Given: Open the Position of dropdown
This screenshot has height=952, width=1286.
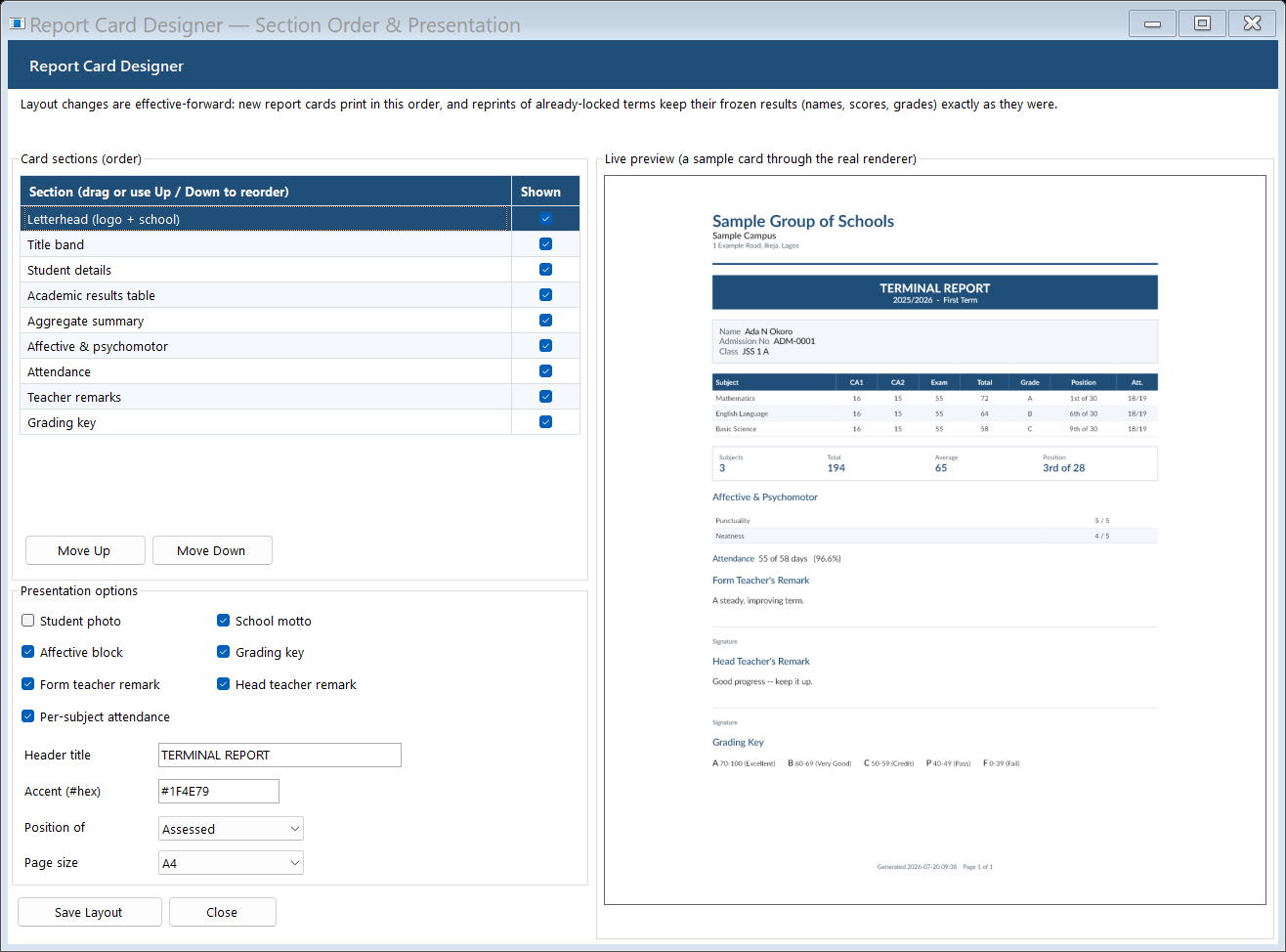Looking at the screenshot, I should tap(231, 829).
